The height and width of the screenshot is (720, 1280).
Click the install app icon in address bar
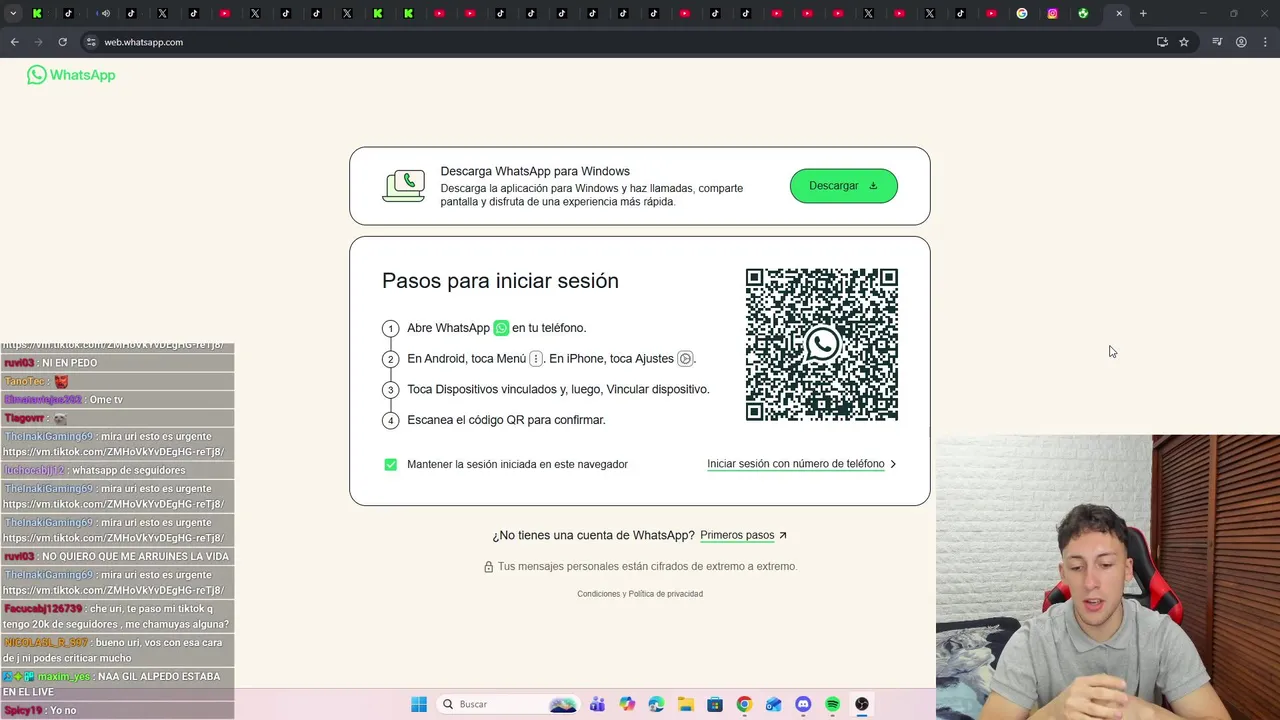tap(1162, 42)
